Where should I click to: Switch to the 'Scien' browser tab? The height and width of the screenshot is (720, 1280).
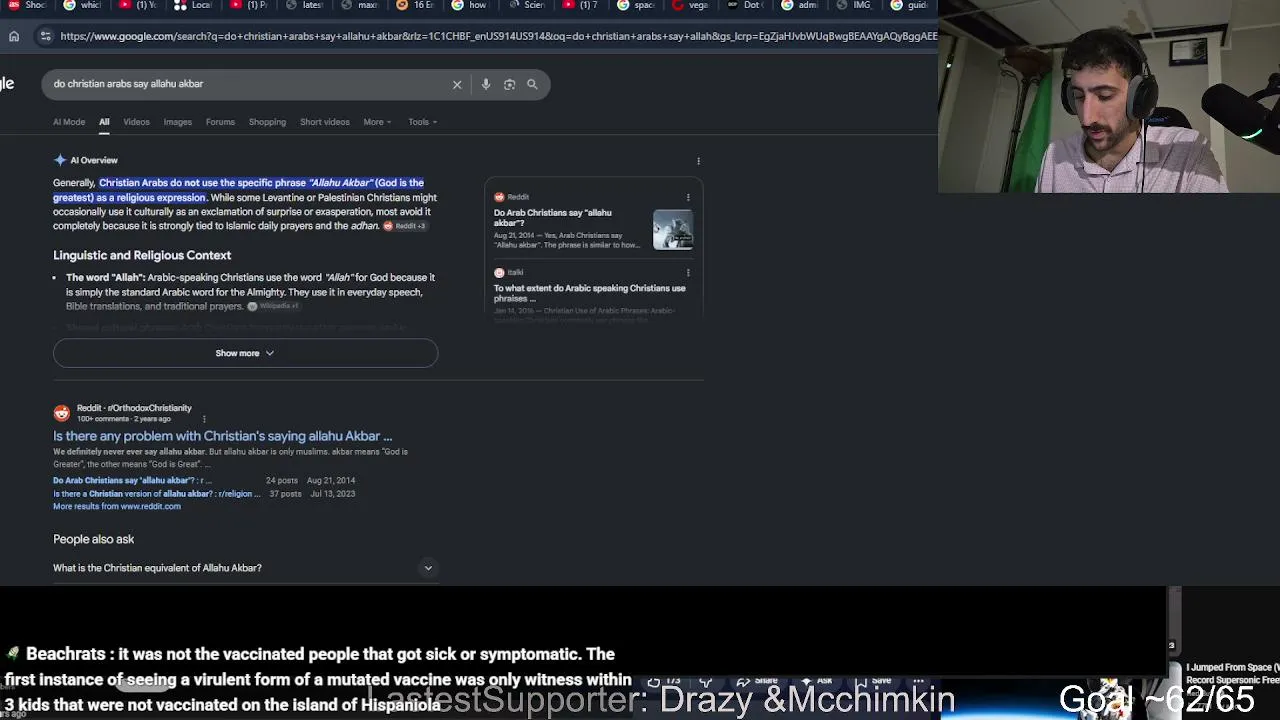click(x=526, y=5)
